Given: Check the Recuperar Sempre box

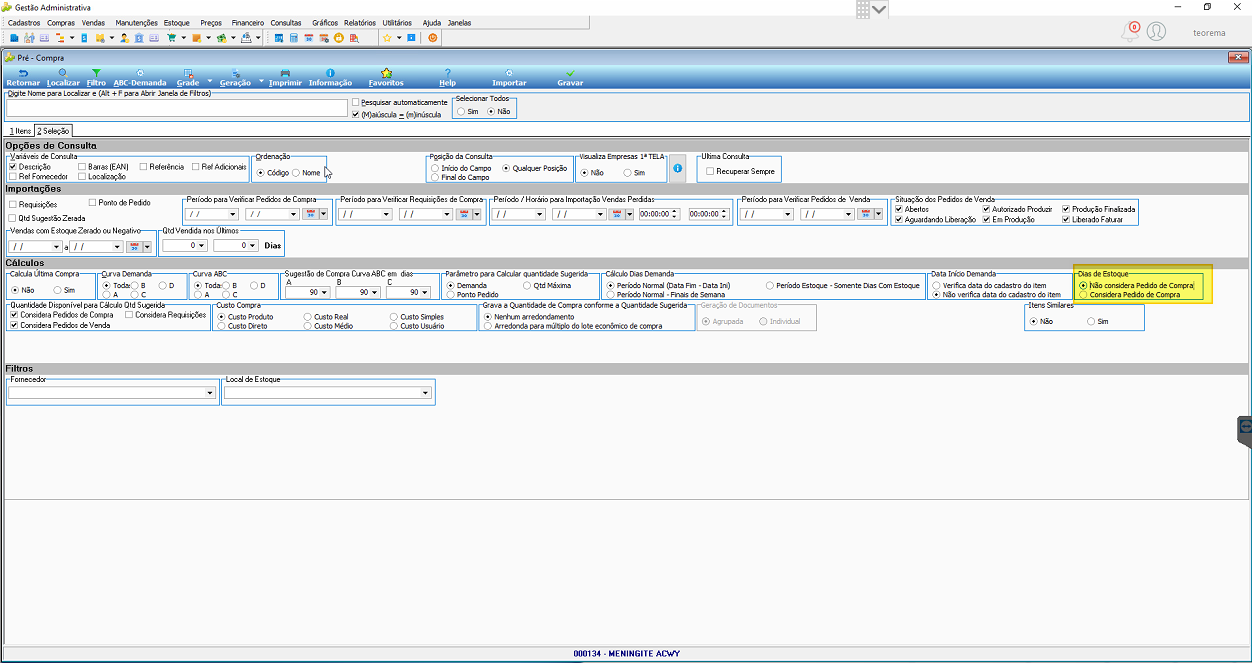Looking at the screenshot, I should pos(710,172).
